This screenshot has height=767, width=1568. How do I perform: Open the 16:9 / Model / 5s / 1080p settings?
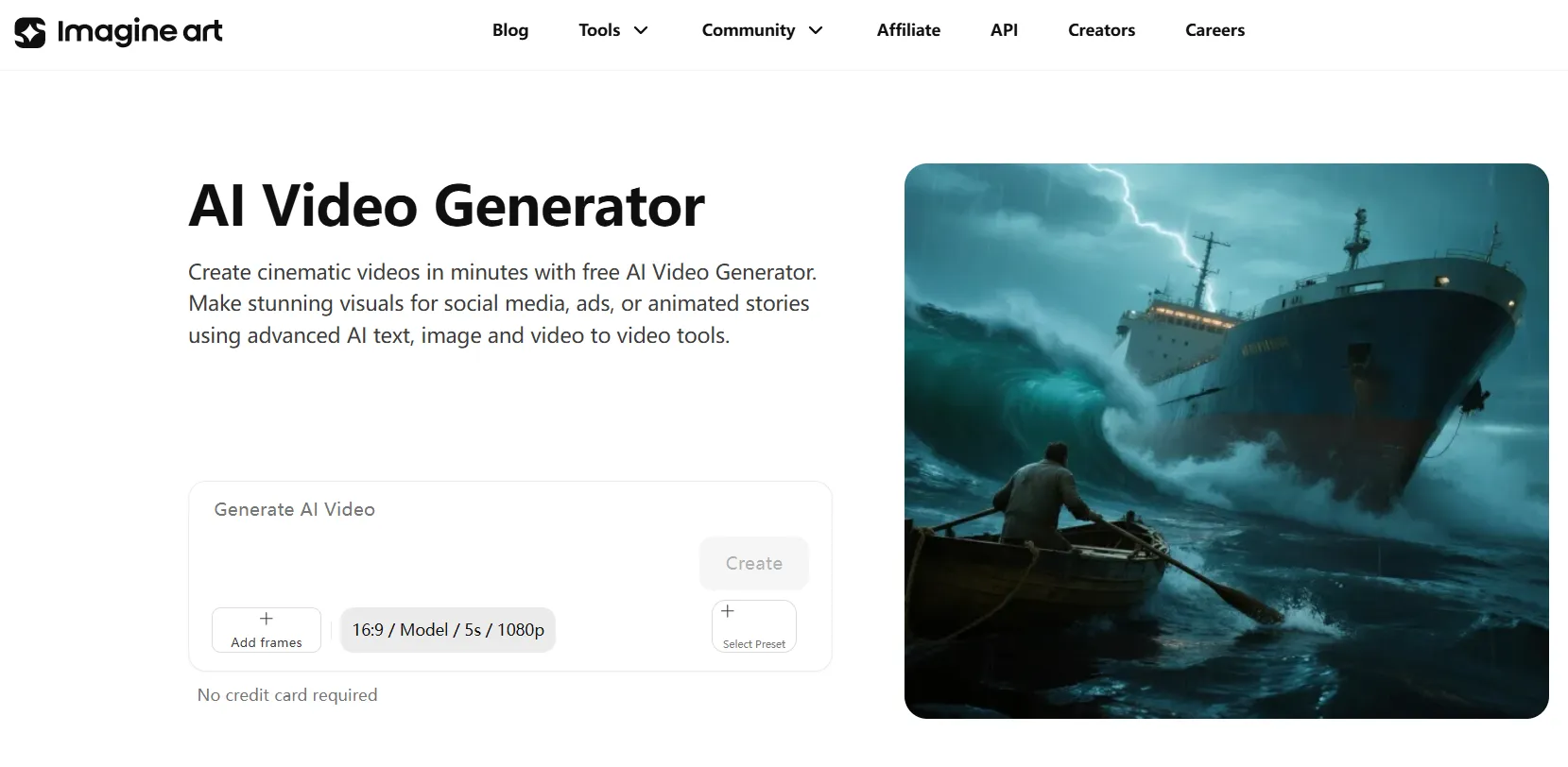(448, 630)
